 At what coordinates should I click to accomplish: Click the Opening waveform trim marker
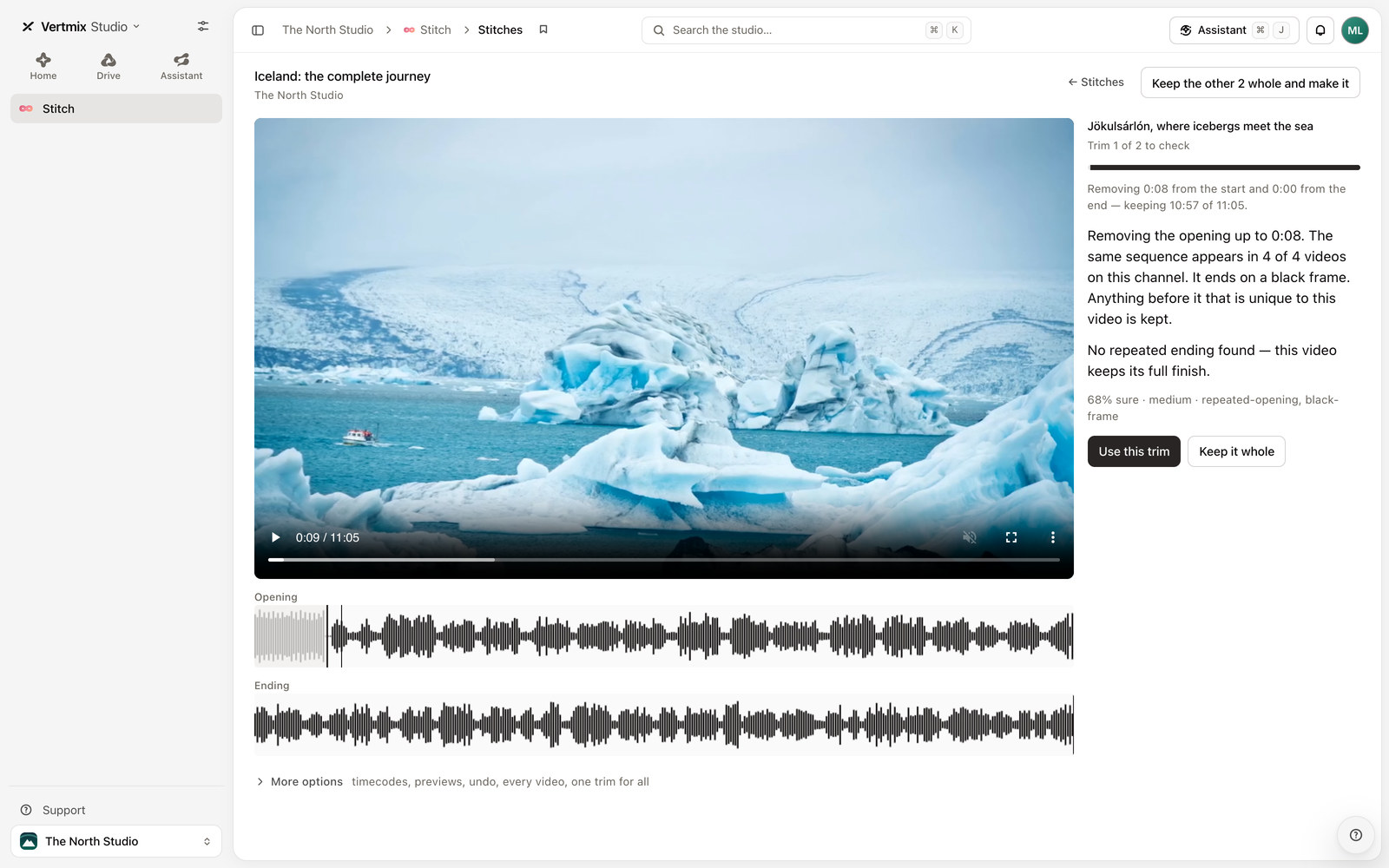pos(327,636)
